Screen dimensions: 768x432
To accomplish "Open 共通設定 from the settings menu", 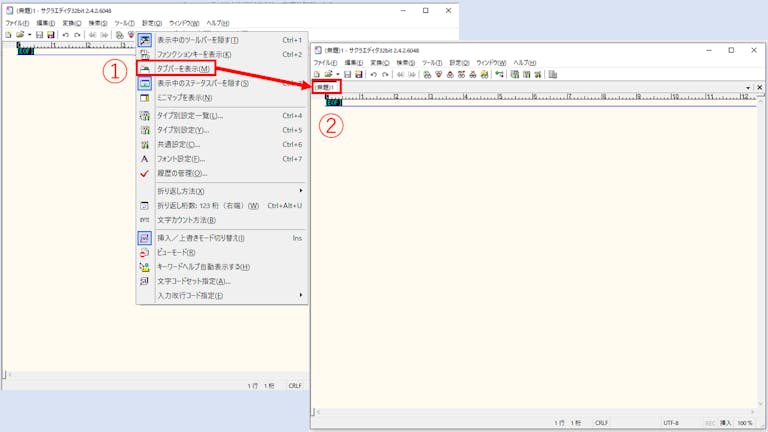I will coord(222,144).
